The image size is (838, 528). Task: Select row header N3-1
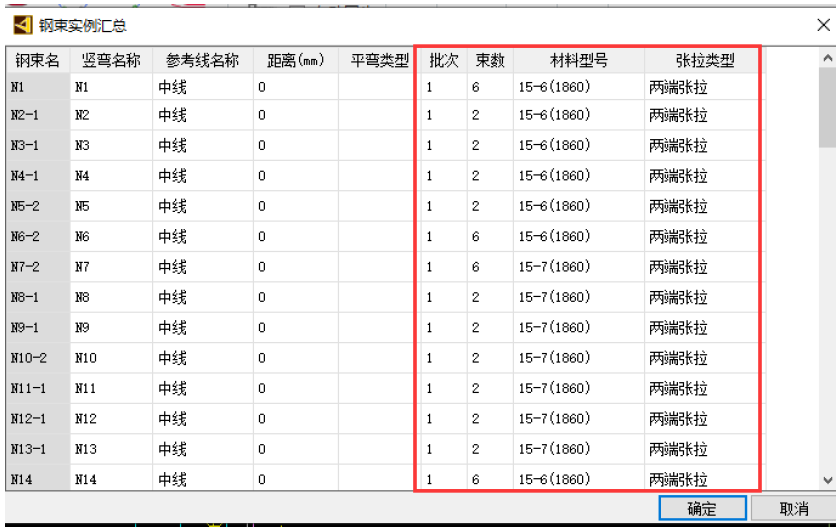pyautogui.click(x=37, y=145)
